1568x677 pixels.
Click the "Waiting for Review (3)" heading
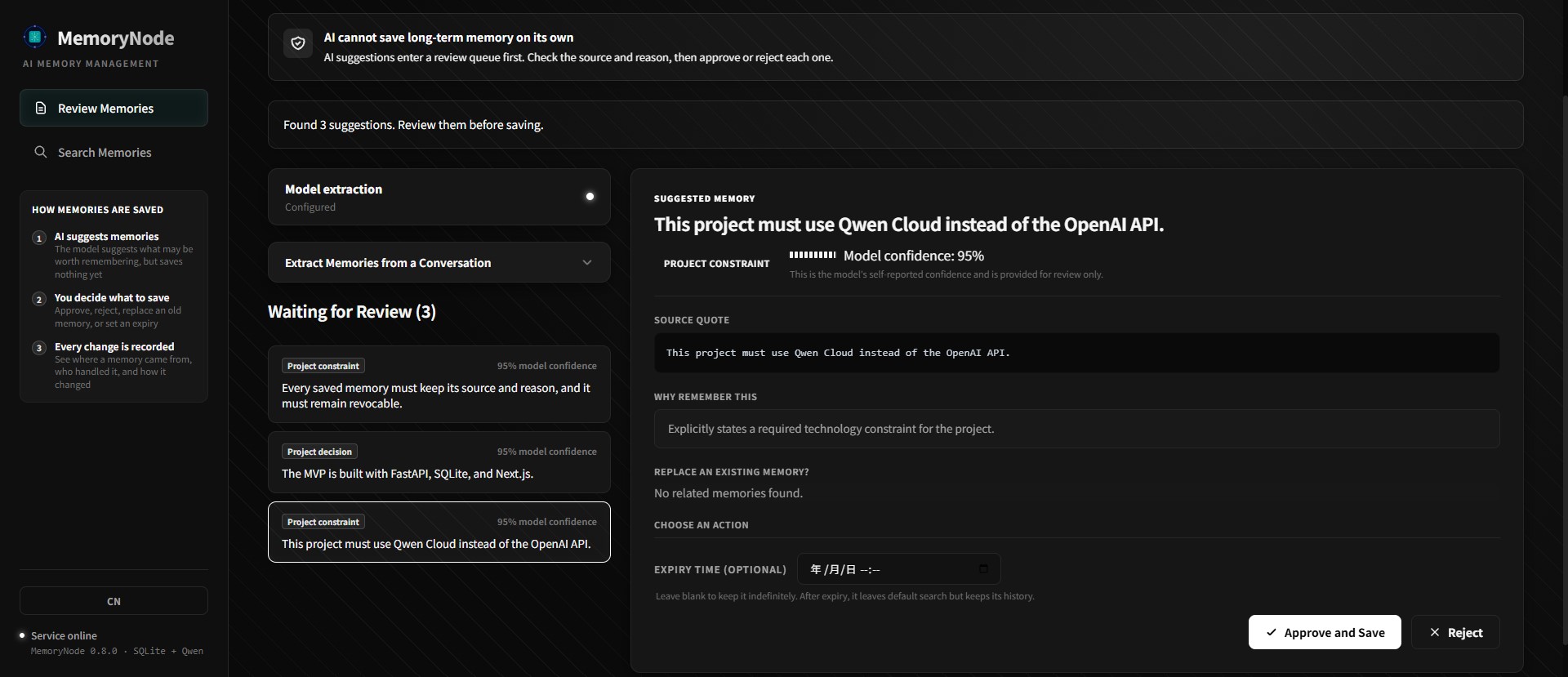(352, 312)
